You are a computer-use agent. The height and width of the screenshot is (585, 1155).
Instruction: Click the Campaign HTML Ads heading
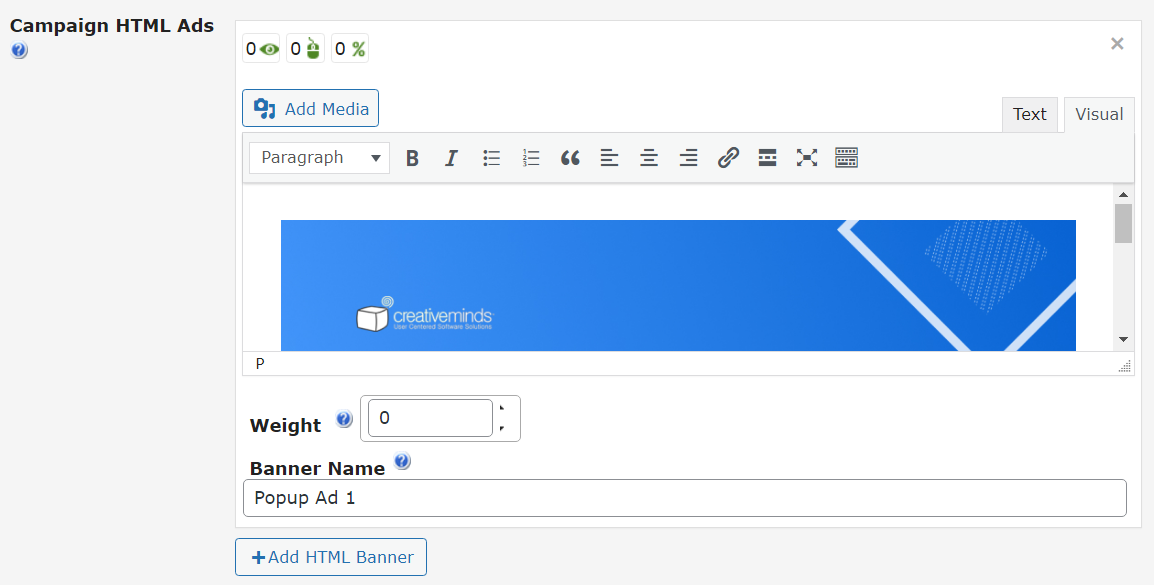coord(112,26)
